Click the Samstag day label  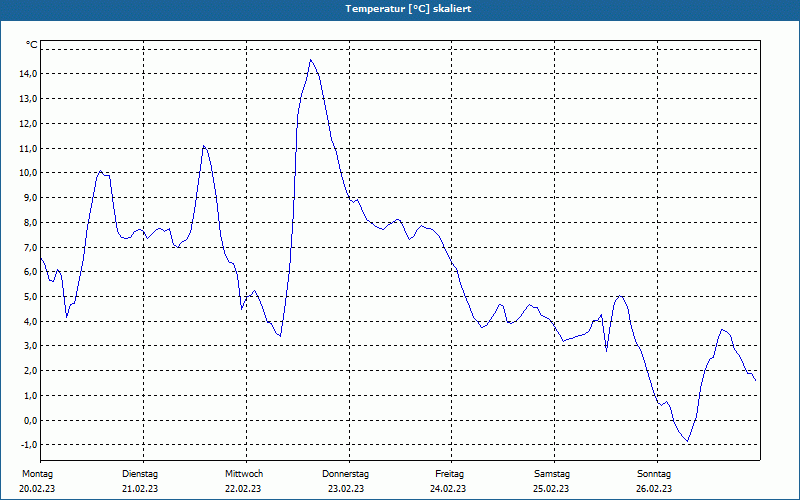click(x=552, y=474)
